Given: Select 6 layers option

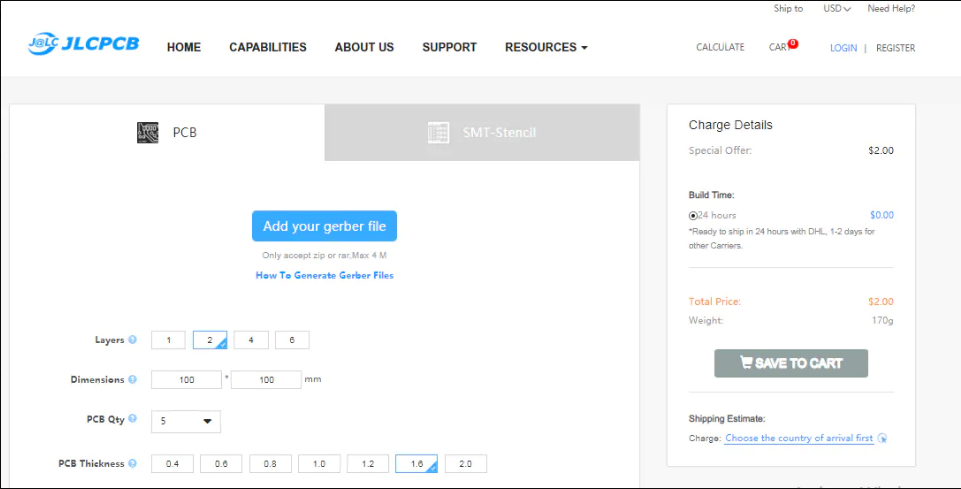Looking at the screenshot, I should point(292,340).
